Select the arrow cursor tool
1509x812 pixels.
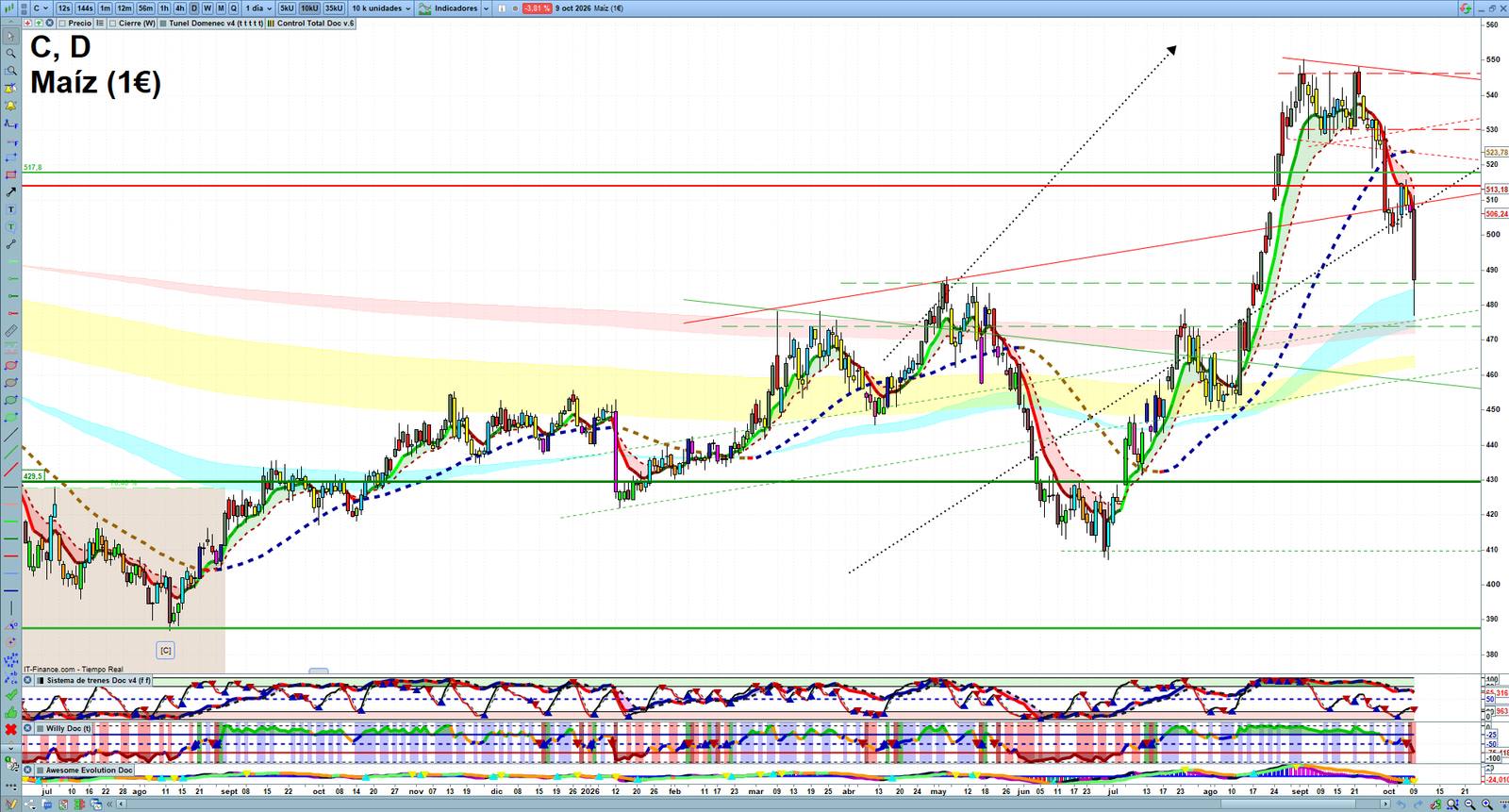[11, 37]
